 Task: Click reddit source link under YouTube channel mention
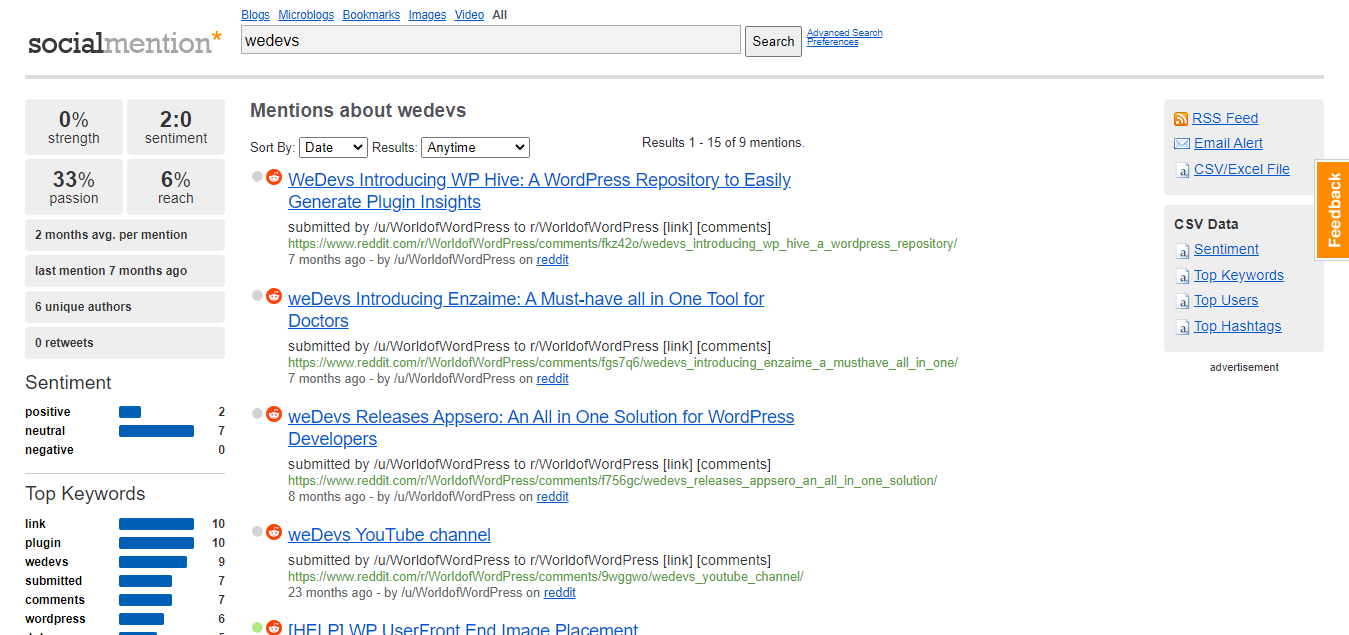coord(559,593)
